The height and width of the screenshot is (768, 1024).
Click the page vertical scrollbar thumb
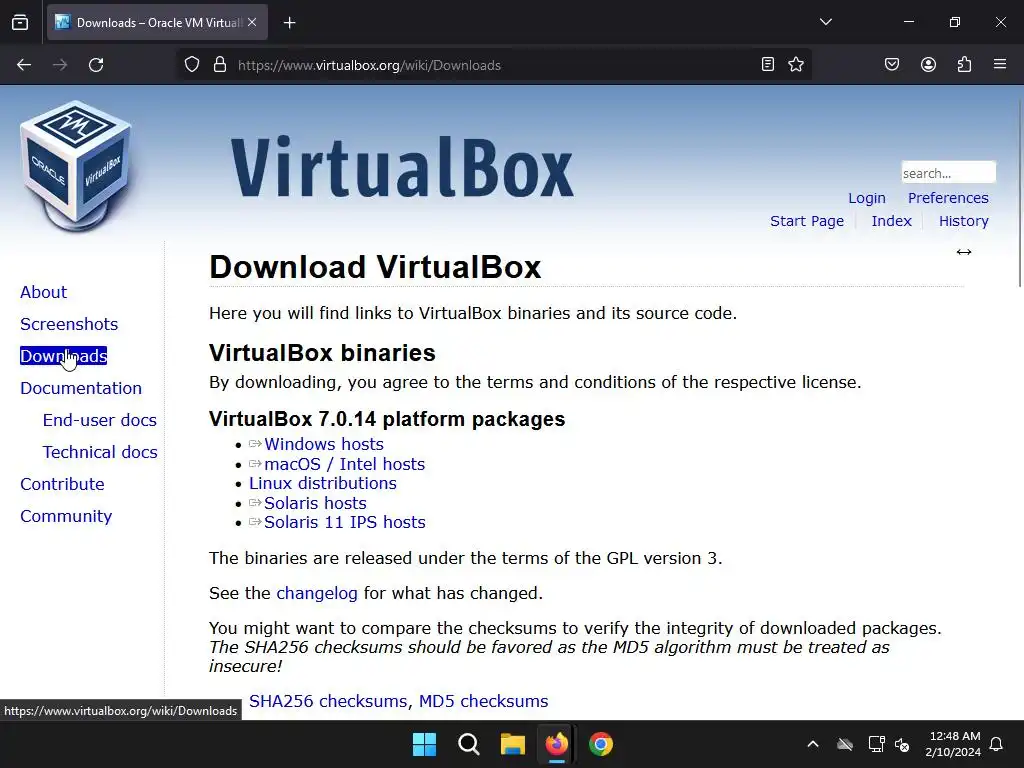pyautogui.click(x=1020, y=191)
